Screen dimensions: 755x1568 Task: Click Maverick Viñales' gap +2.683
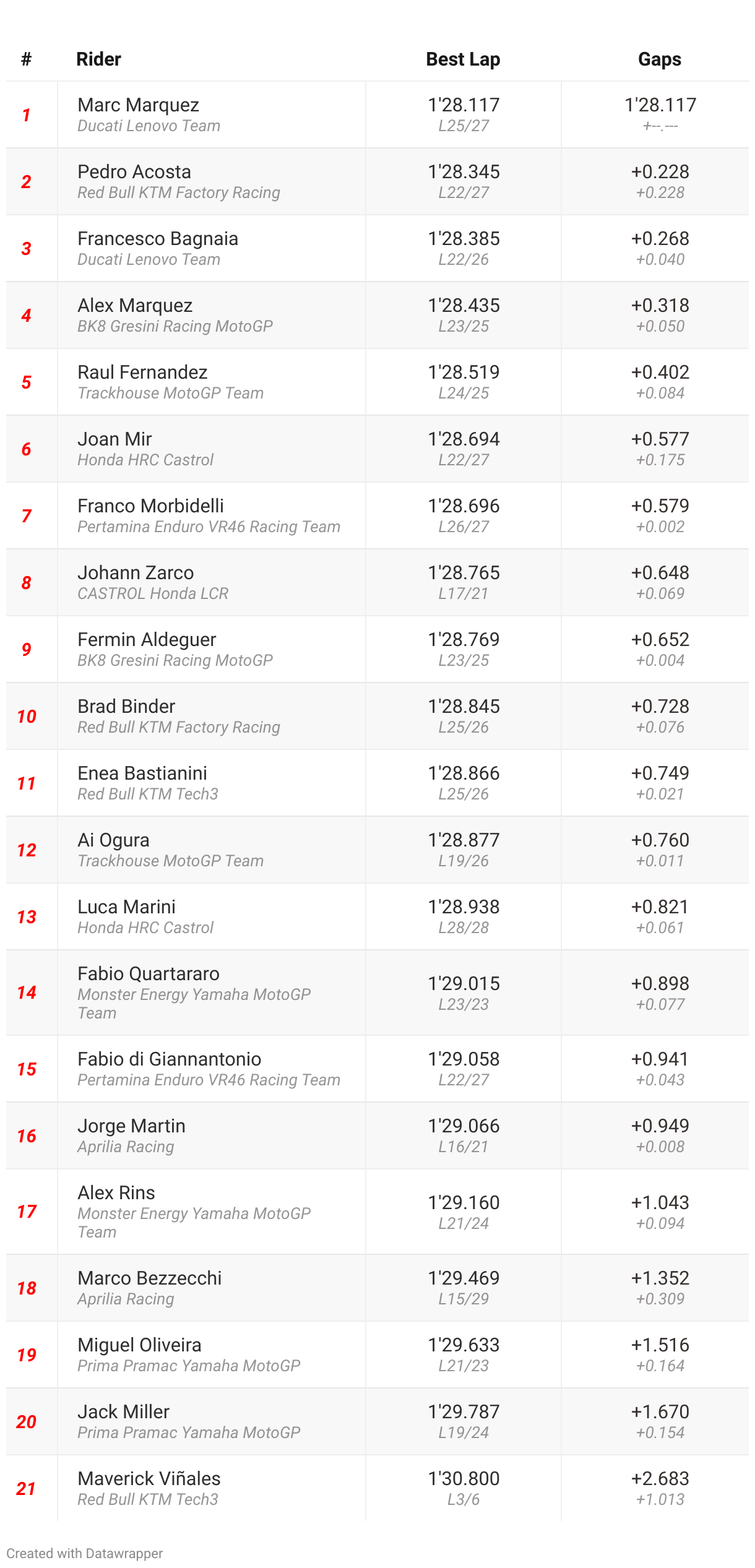point(660,1478)
